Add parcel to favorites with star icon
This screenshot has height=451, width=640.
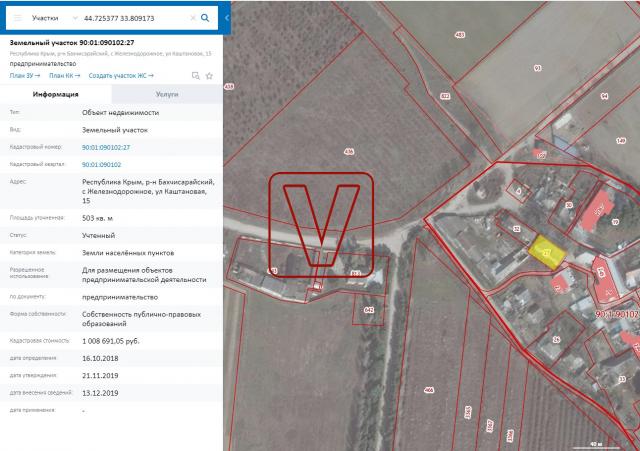pyautogui.click(x=209, y=76)
